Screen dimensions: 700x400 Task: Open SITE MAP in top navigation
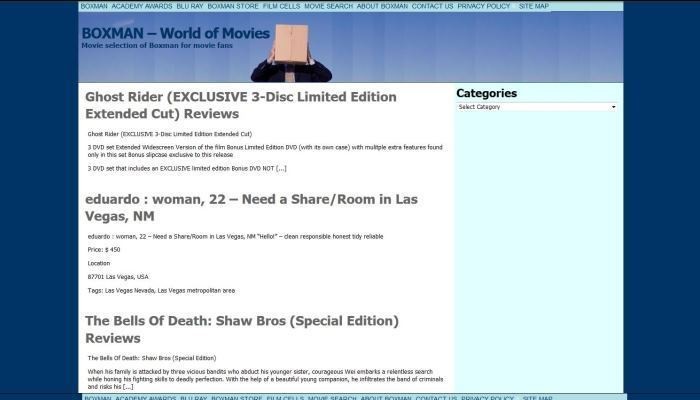533,6
